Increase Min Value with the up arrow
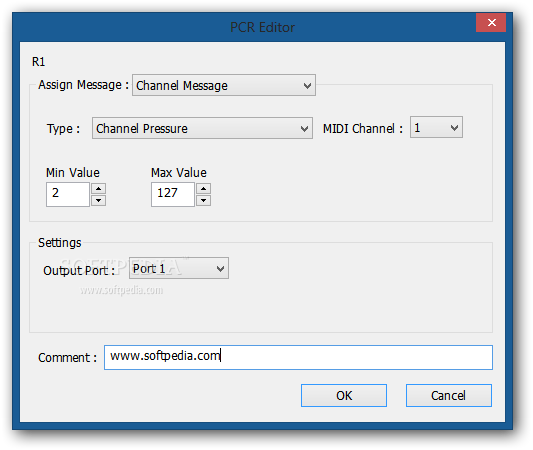The width and height of the screenshot is (533, 450). tap(99, 188)
